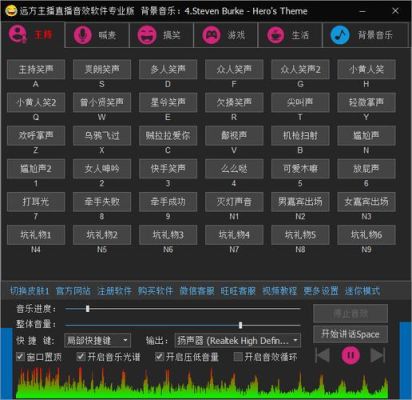The image size is (412, 400).
Task: Play the 尖叫声 scream sound
Action: [300, 102]
